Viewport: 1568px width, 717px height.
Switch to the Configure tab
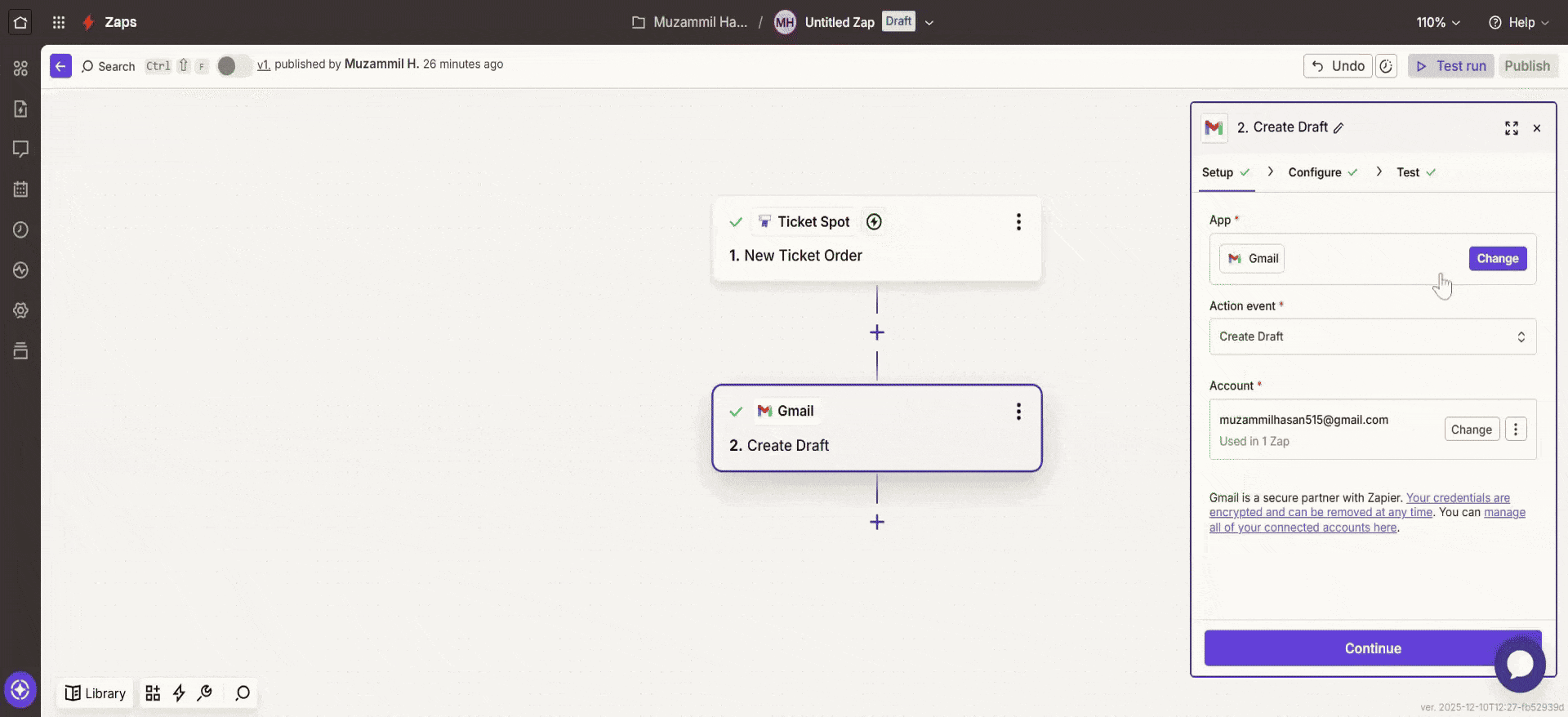pyautogui.click(x=1322, y=172)
